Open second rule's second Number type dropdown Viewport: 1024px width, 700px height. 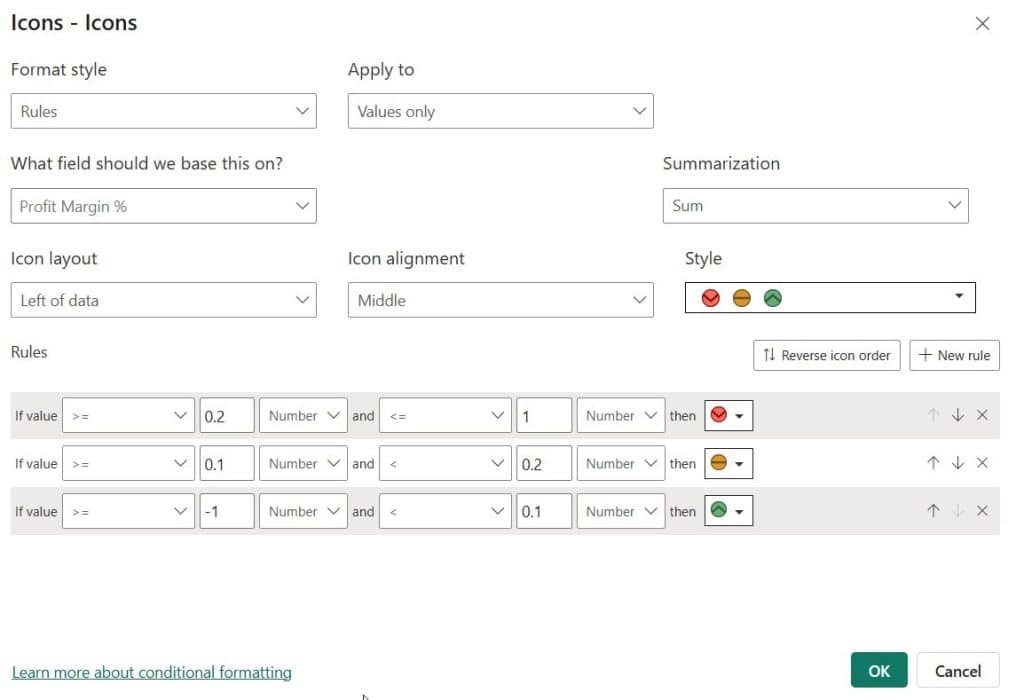point(620,463)
